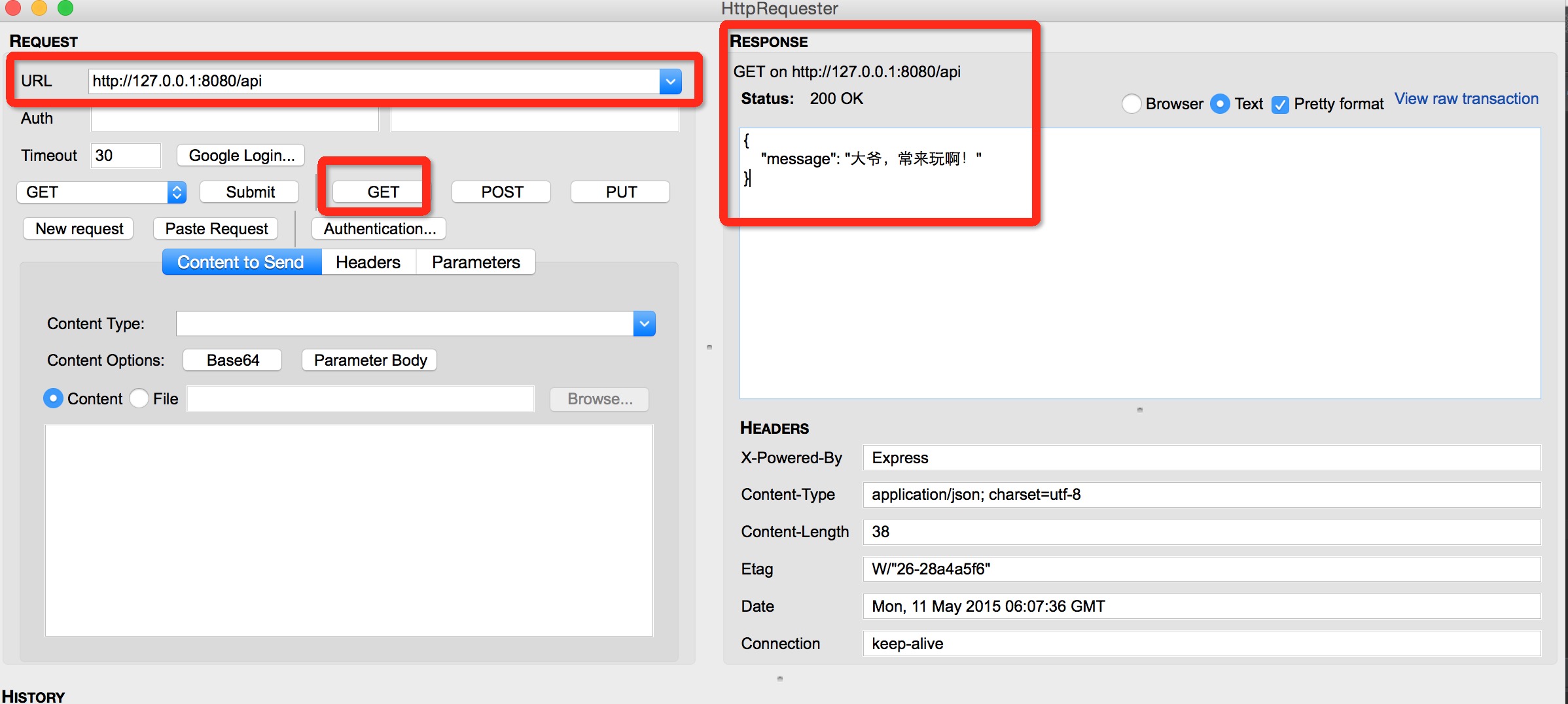Toggle the Pretty format checkbox
Screen dimensions: 1568x704
point(1280,105)
